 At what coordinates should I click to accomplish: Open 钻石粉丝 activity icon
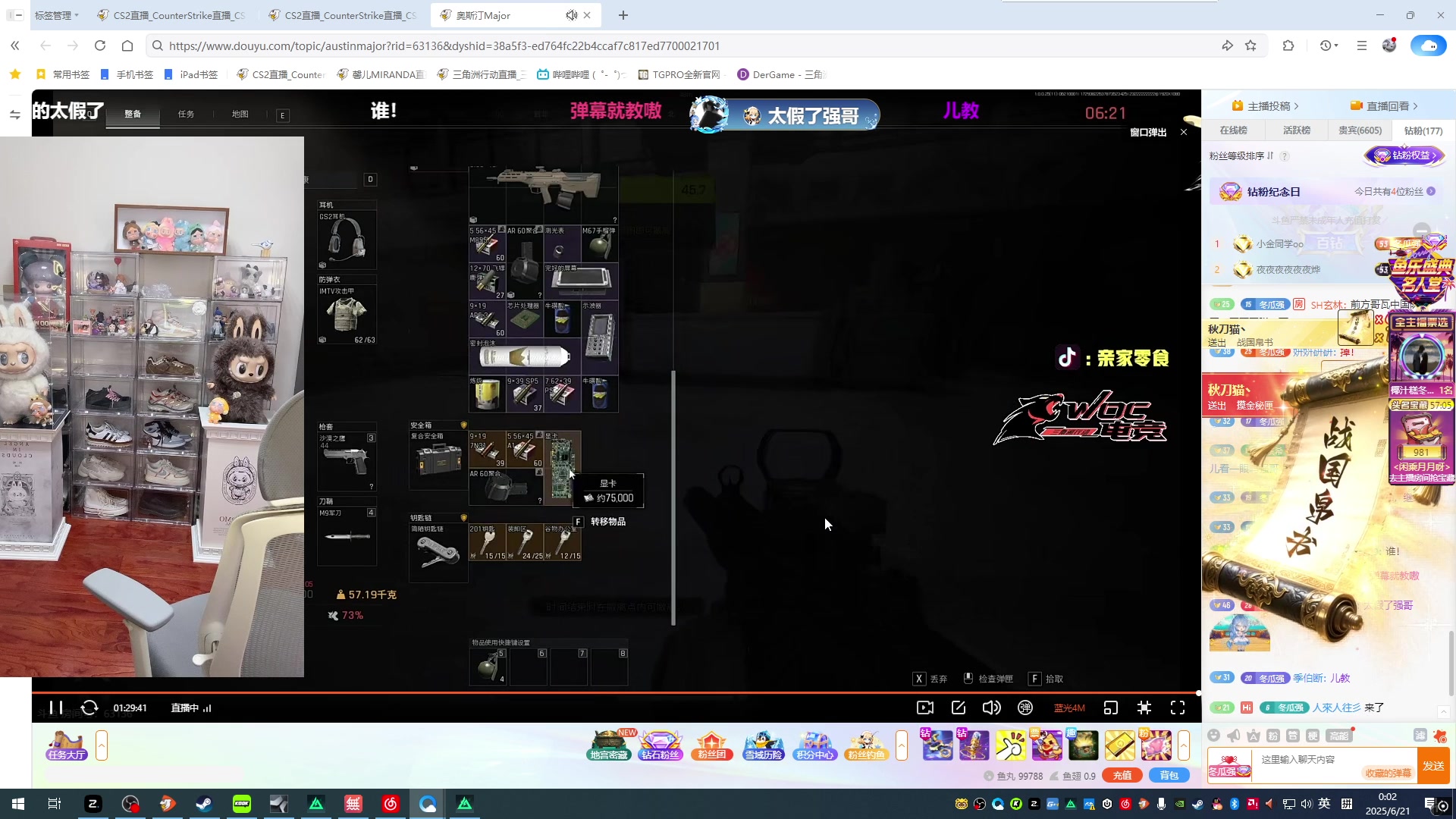pos(661,746)
